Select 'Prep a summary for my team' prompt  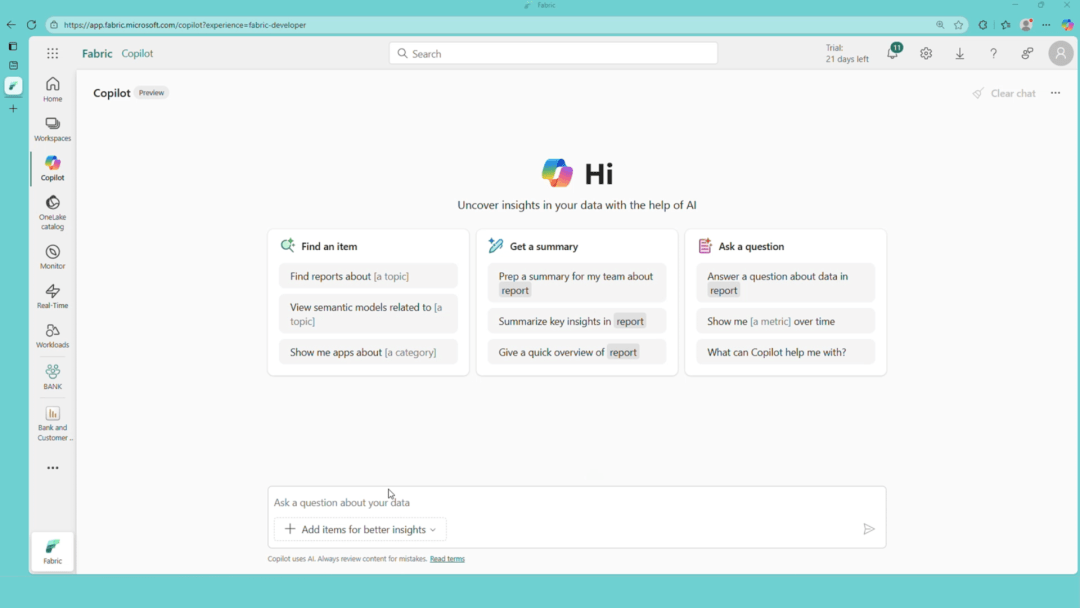[x=577, y=283]
